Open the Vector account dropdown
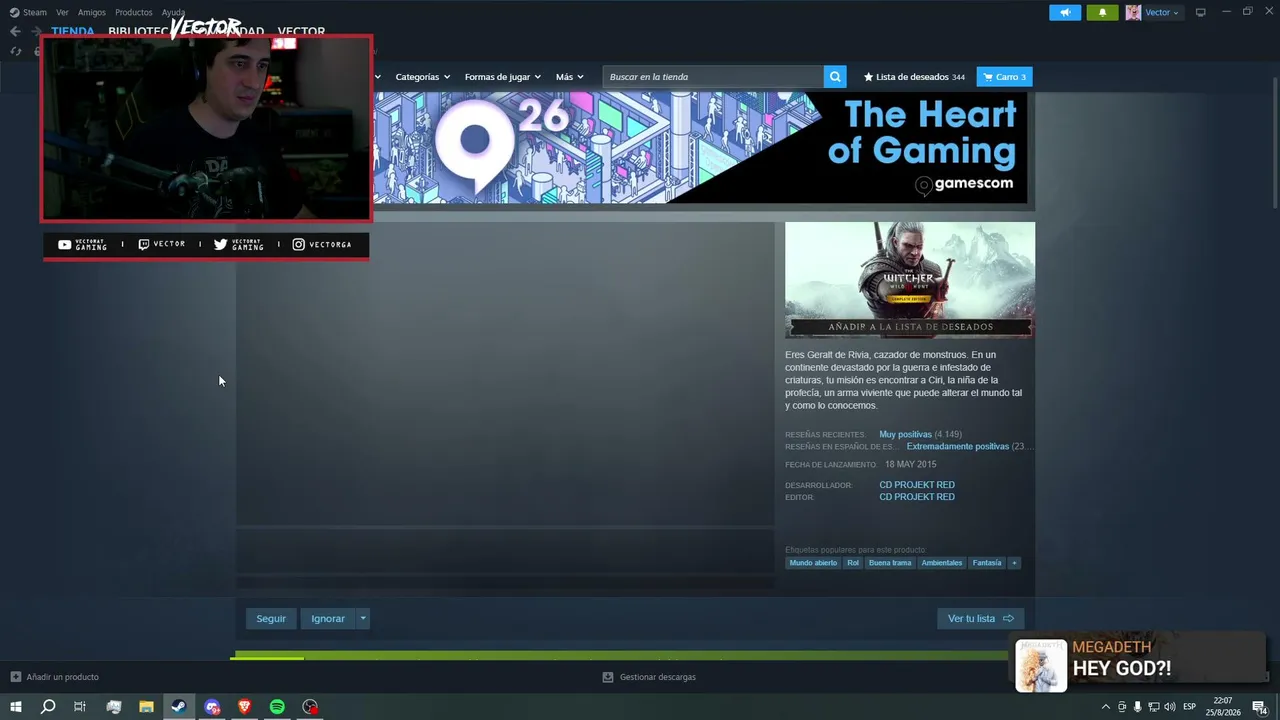 click(1162, 12)
